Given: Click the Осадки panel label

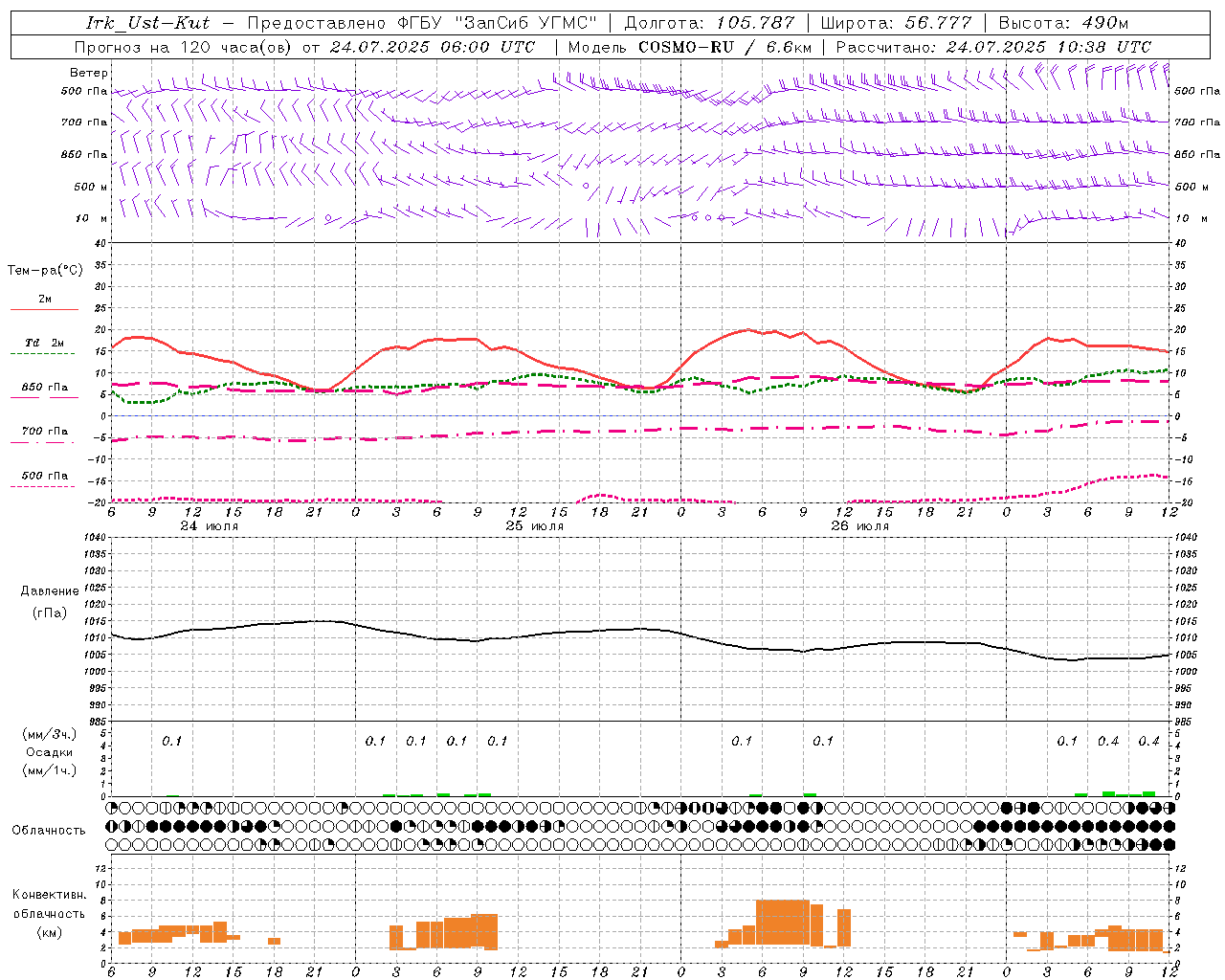Looking at the screenshot, I should (50, 752).
